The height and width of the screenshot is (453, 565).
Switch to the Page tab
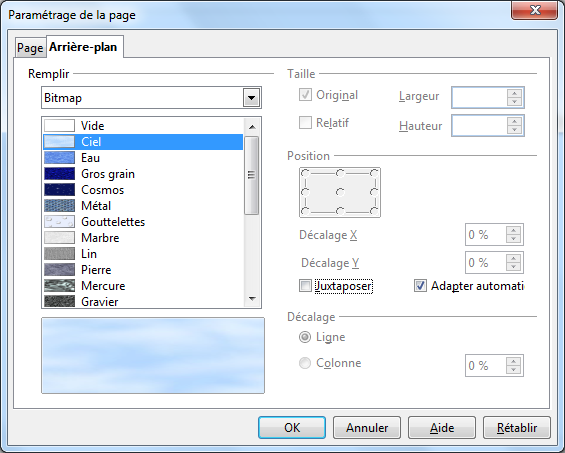(30, 48)
